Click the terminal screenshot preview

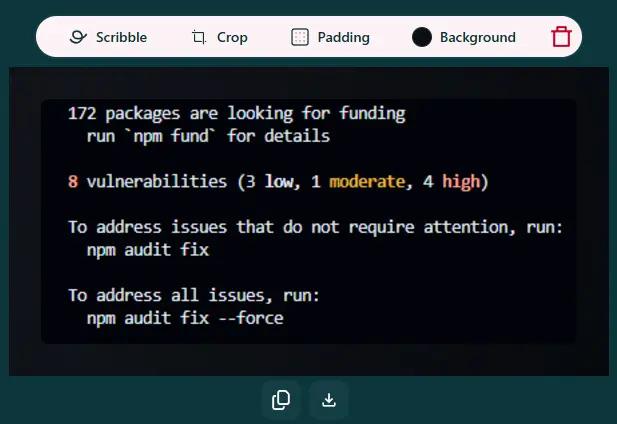[x=309, y=221]
